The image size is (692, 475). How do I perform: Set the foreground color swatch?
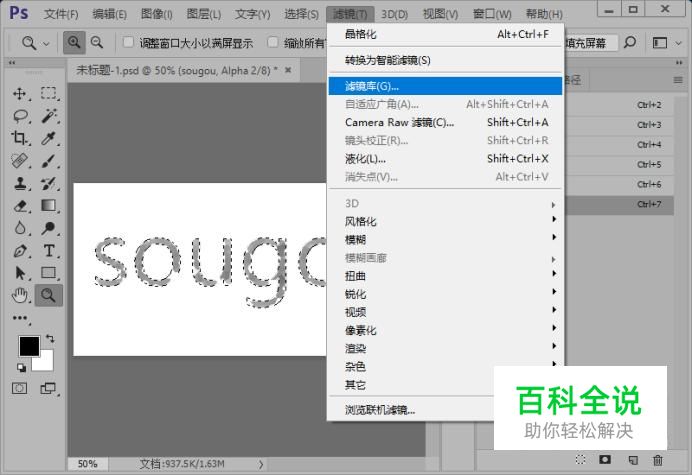(29, 346)
